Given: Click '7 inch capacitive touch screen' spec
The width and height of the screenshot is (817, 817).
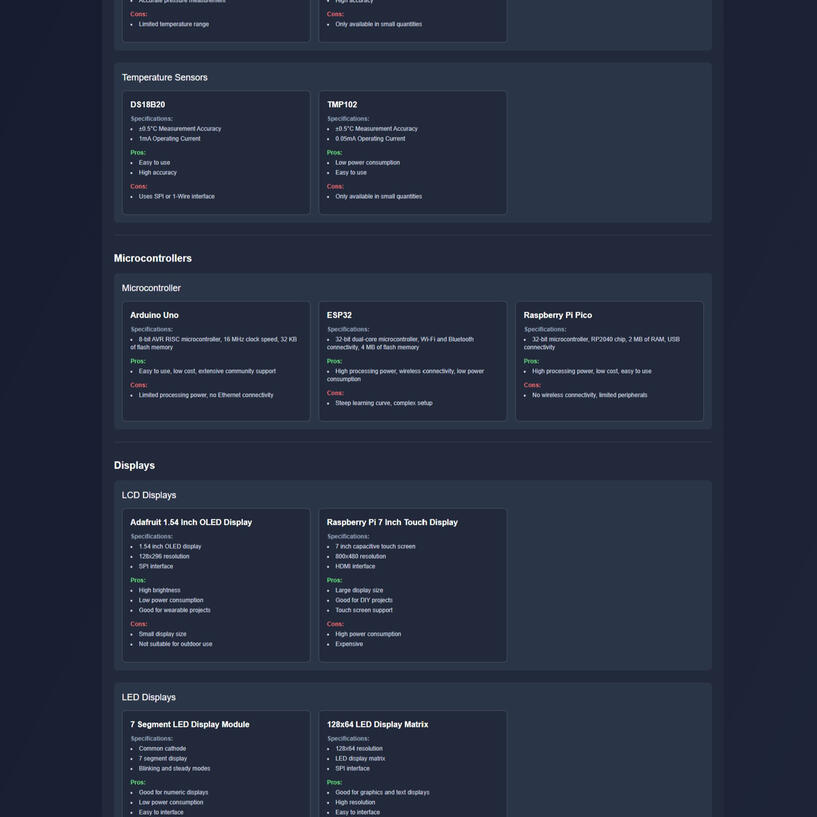Looking at the screenshot, I should coord(375,547).
